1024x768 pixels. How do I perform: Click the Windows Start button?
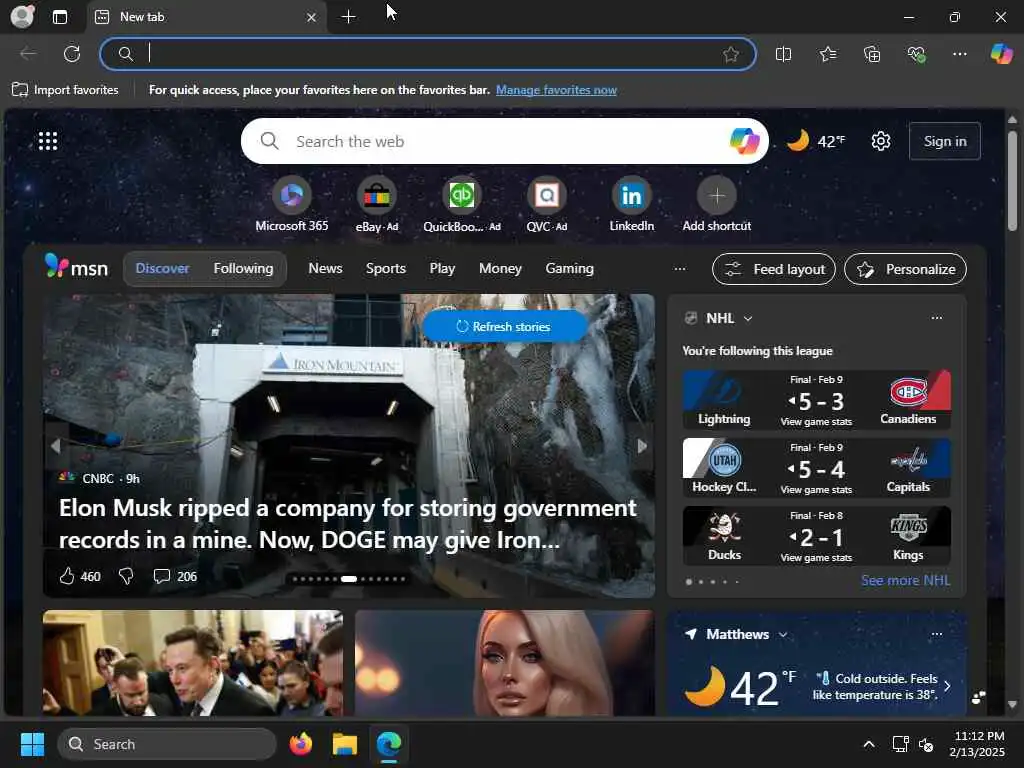(x=32, y=744)
